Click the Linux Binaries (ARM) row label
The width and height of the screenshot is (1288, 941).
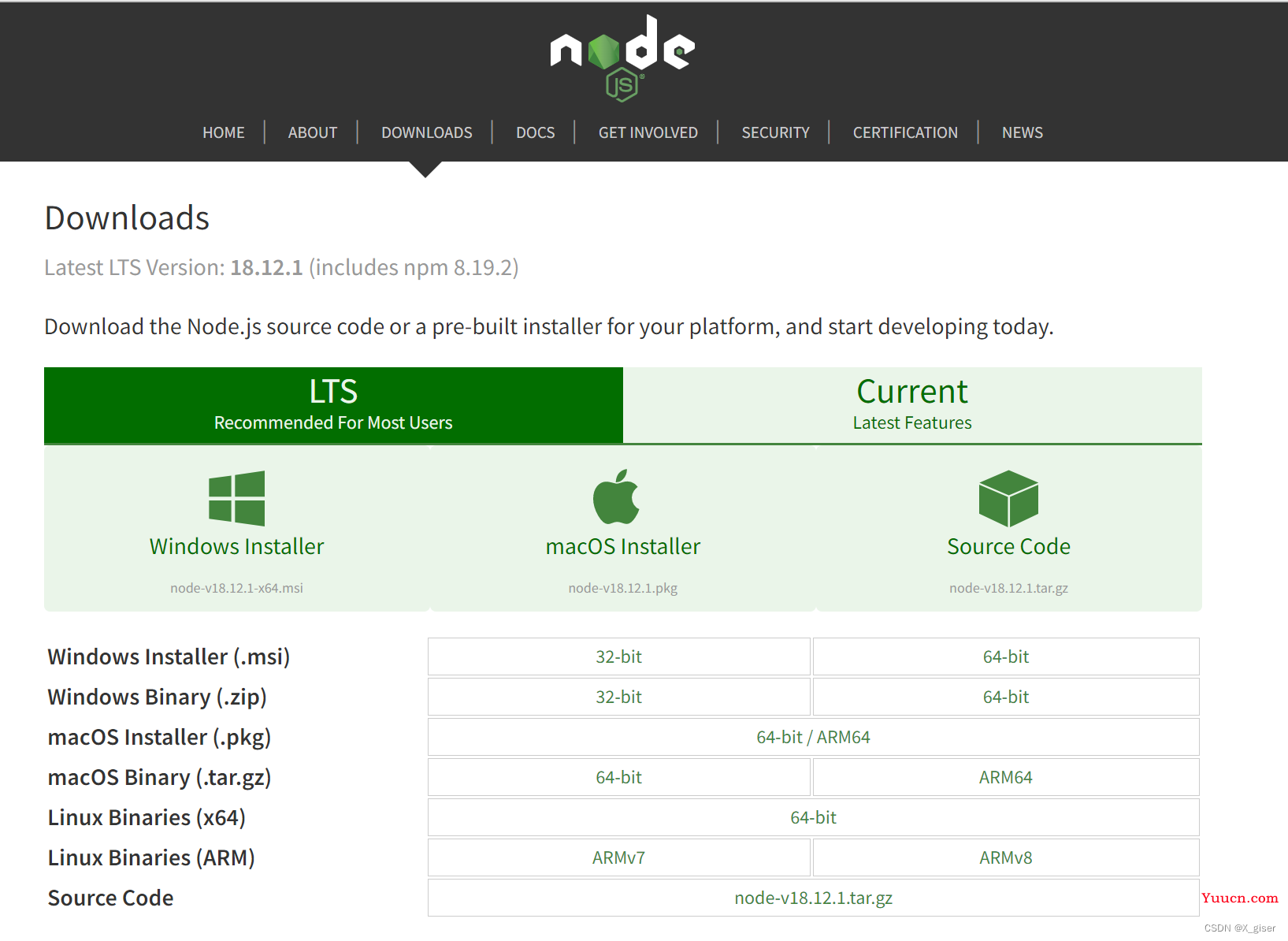pyautogui.click(x=151, y=857)
